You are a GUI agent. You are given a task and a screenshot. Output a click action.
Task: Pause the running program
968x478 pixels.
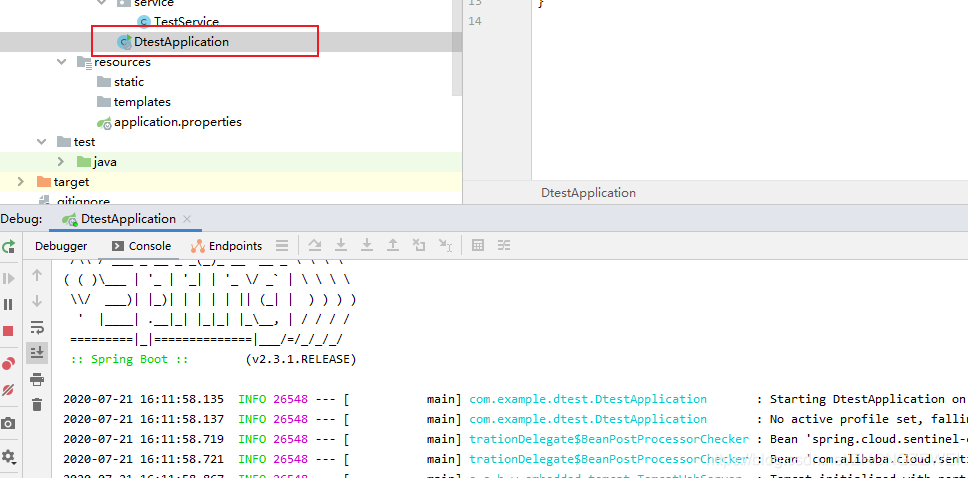coord(9,304)
